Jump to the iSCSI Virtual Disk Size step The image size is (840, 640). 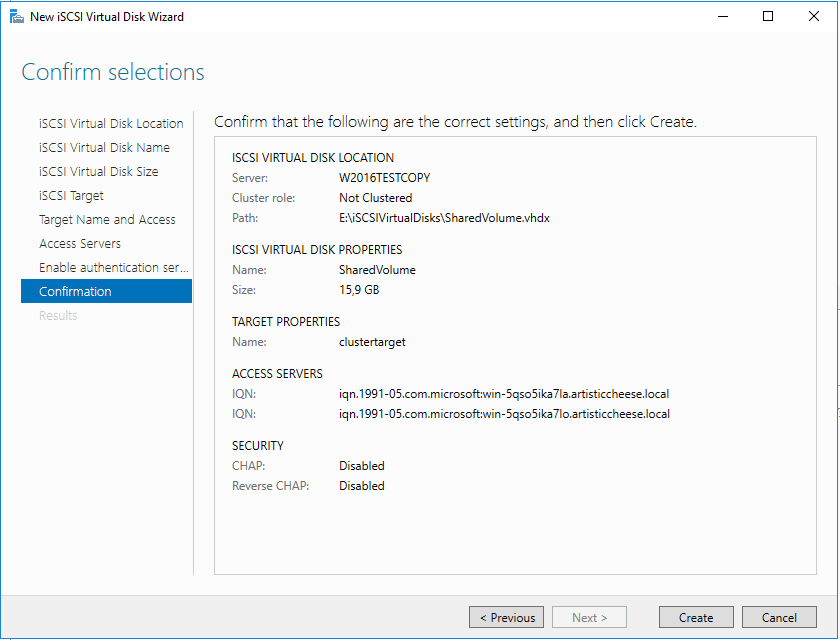[98, 172]
